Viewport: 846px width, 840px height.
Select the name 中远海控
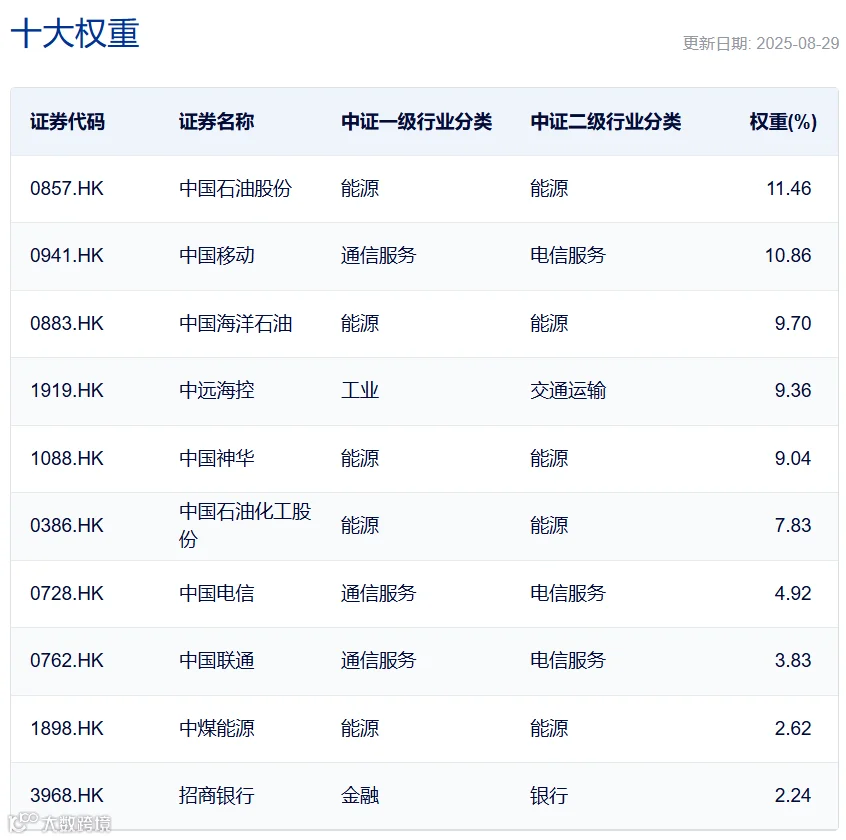point(216,390)
